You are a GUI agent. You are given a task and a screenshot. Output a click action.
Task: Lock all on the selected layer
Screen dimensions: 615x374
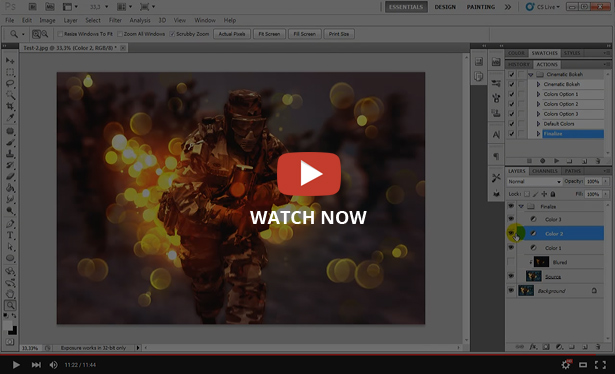pos(553,194)
